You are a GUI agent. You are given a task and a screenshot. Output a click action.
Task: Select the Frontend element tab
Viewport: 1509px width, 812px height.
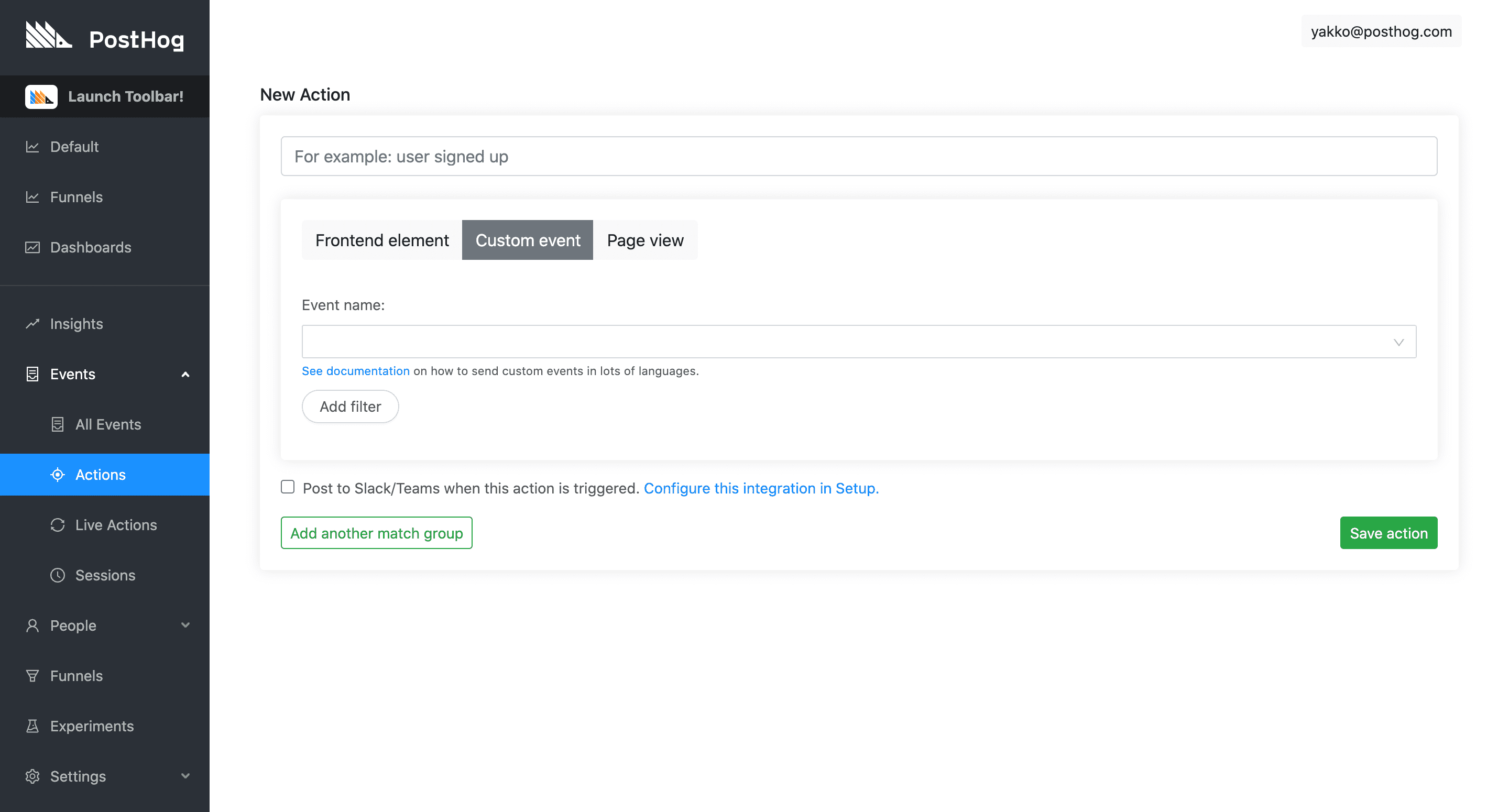pyautogui.click(x=382, y=240)
